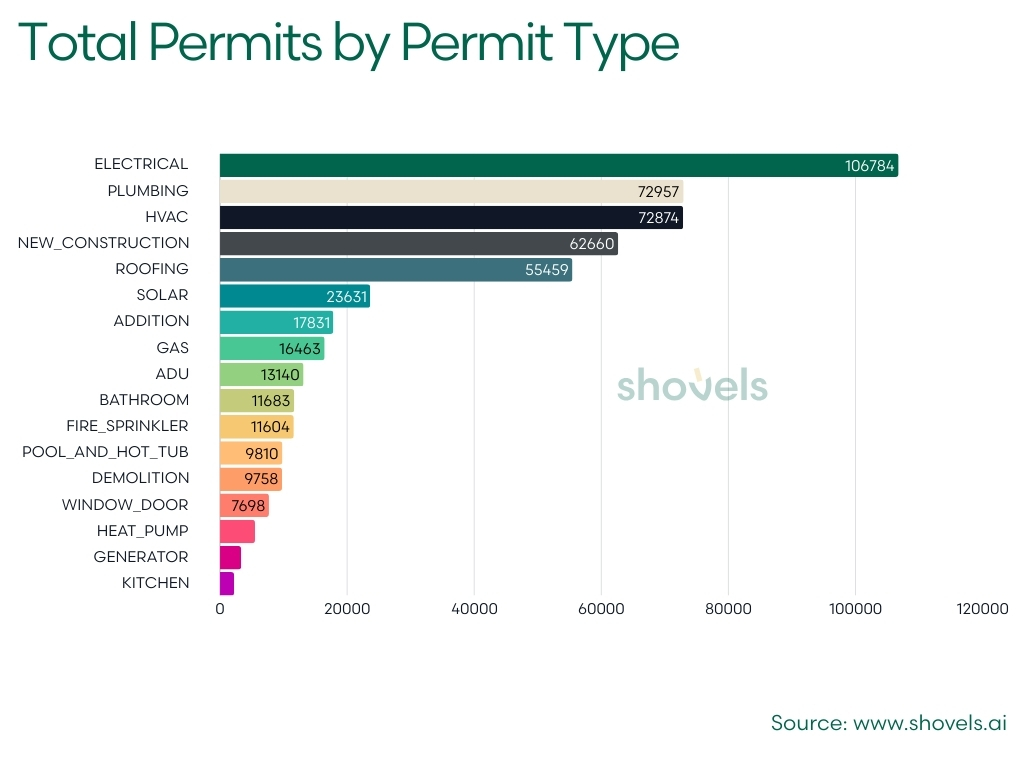
Task: Click the FIRE_SPRINKLER bar showing 11604
Action: click(x=257, y=426)
